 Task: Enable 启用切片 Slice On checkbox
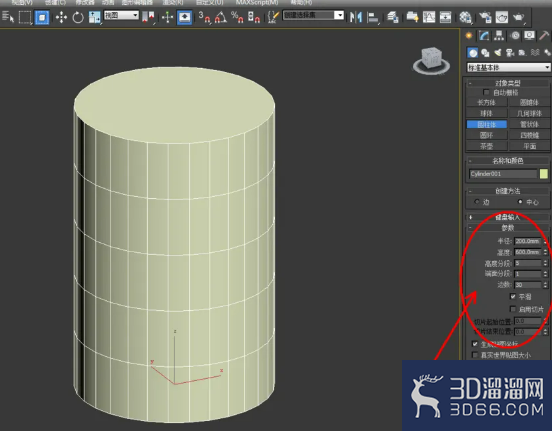(513, 309)
